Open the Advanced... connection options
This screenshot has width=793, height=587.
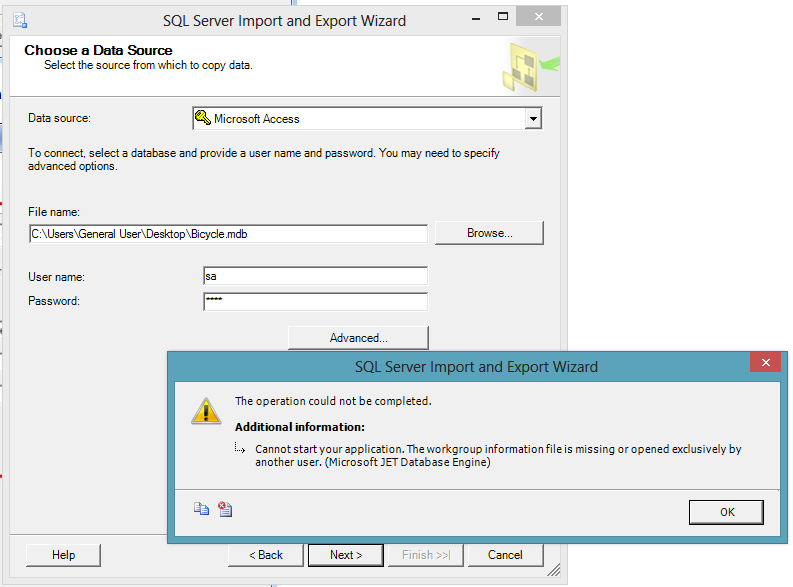(x=359, y=338)
